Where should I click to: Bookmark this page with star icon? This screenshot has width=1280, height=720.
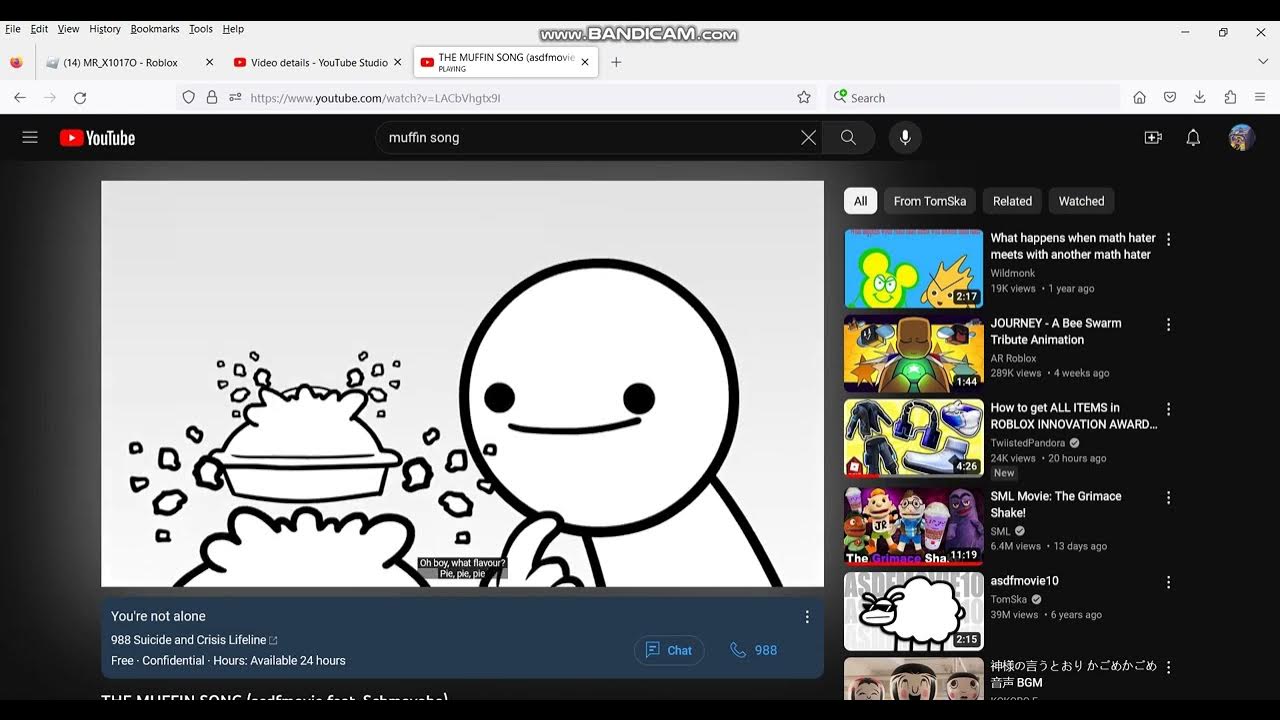[803, 98]
